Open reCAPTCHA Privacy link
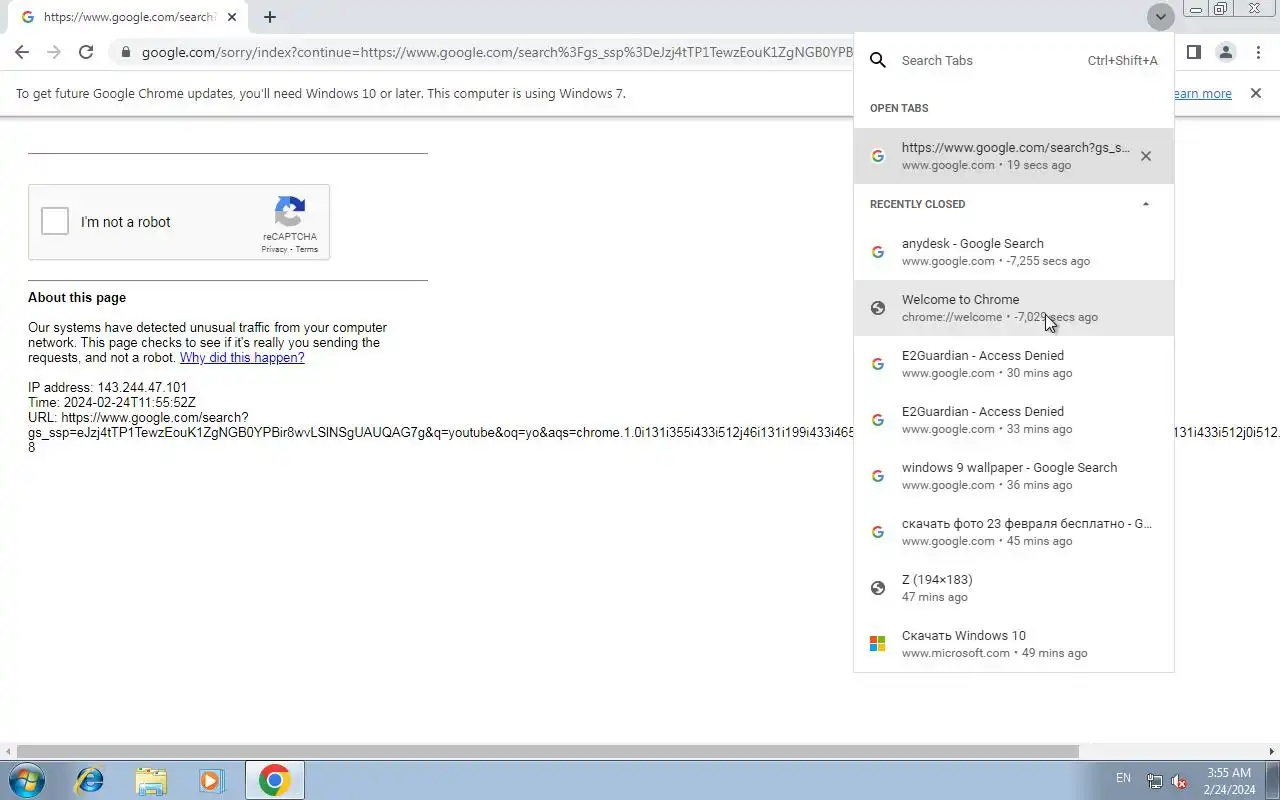Image resolution: width=1280 pixels, height=800 pixels. (x=274, y=249)
